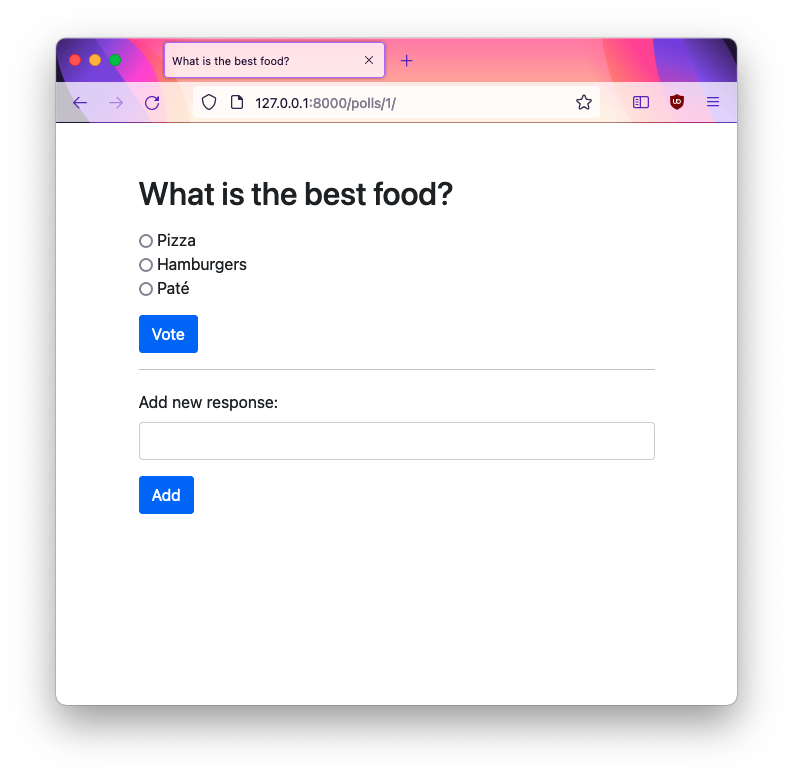793x779 pixels.
Task: Bookmark this page with the star
Action: (584, 102)
